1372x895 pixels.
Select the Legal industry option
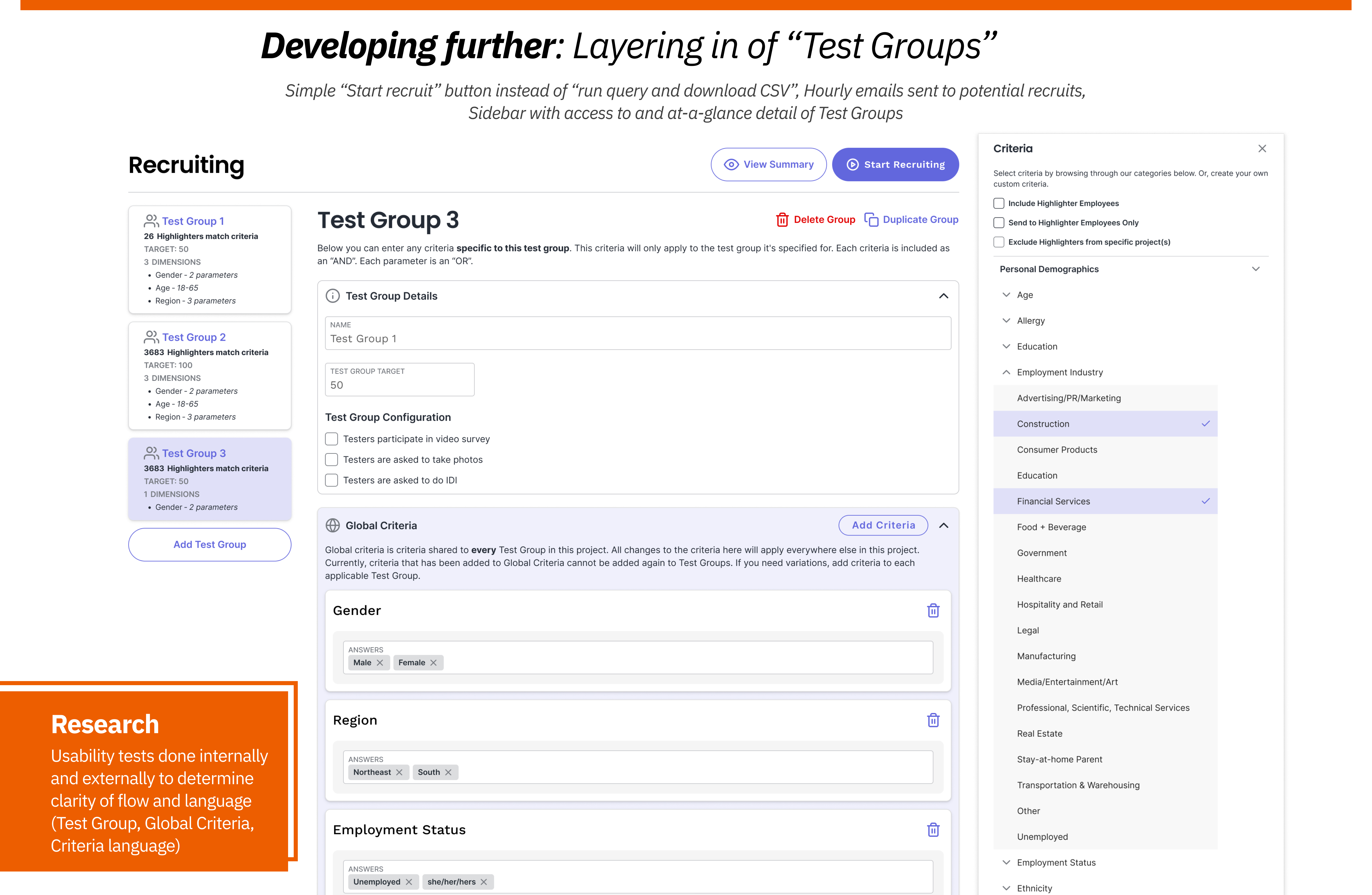1105,631
